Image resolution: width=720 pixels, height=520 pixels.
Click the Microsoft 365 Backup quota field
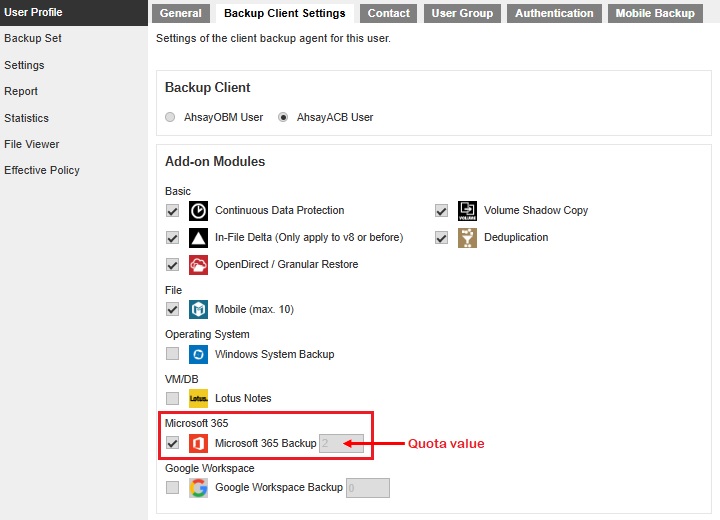point(341,443)
